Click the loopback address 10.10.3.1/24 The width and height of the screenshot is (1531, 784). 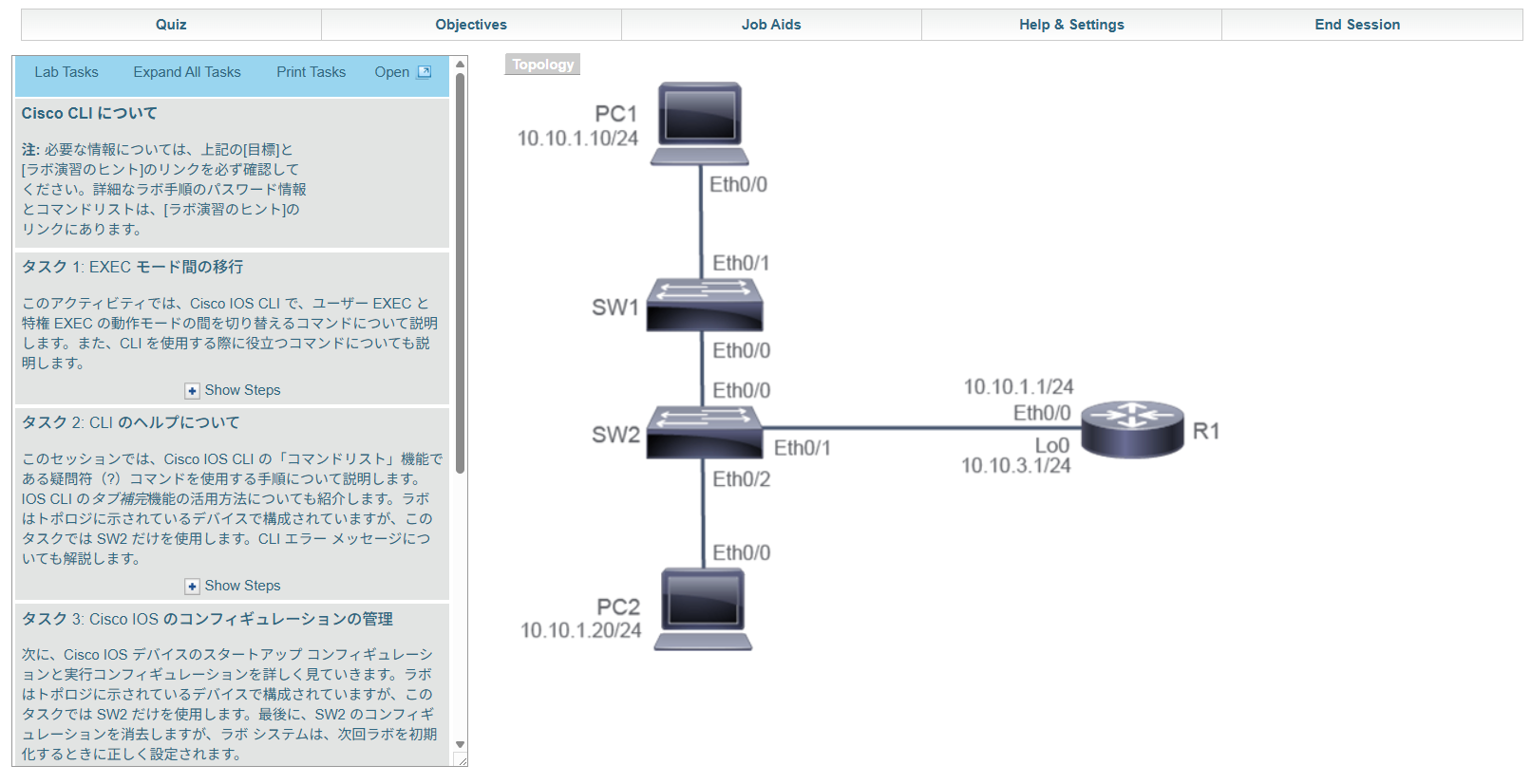[1015, 466]
